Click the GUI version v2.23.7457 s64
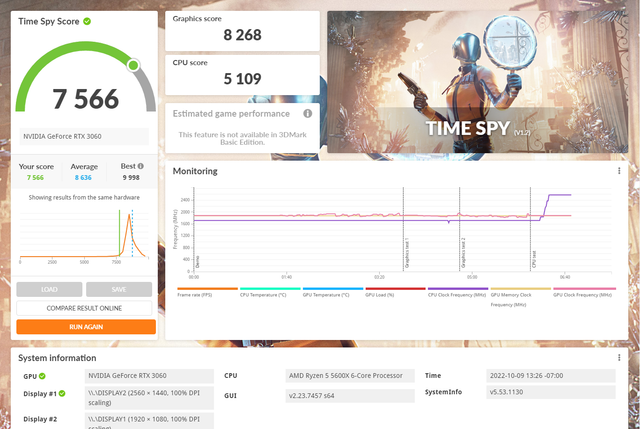Image resolution: width=640 pixels, height=429 pixels. [350, 396]
